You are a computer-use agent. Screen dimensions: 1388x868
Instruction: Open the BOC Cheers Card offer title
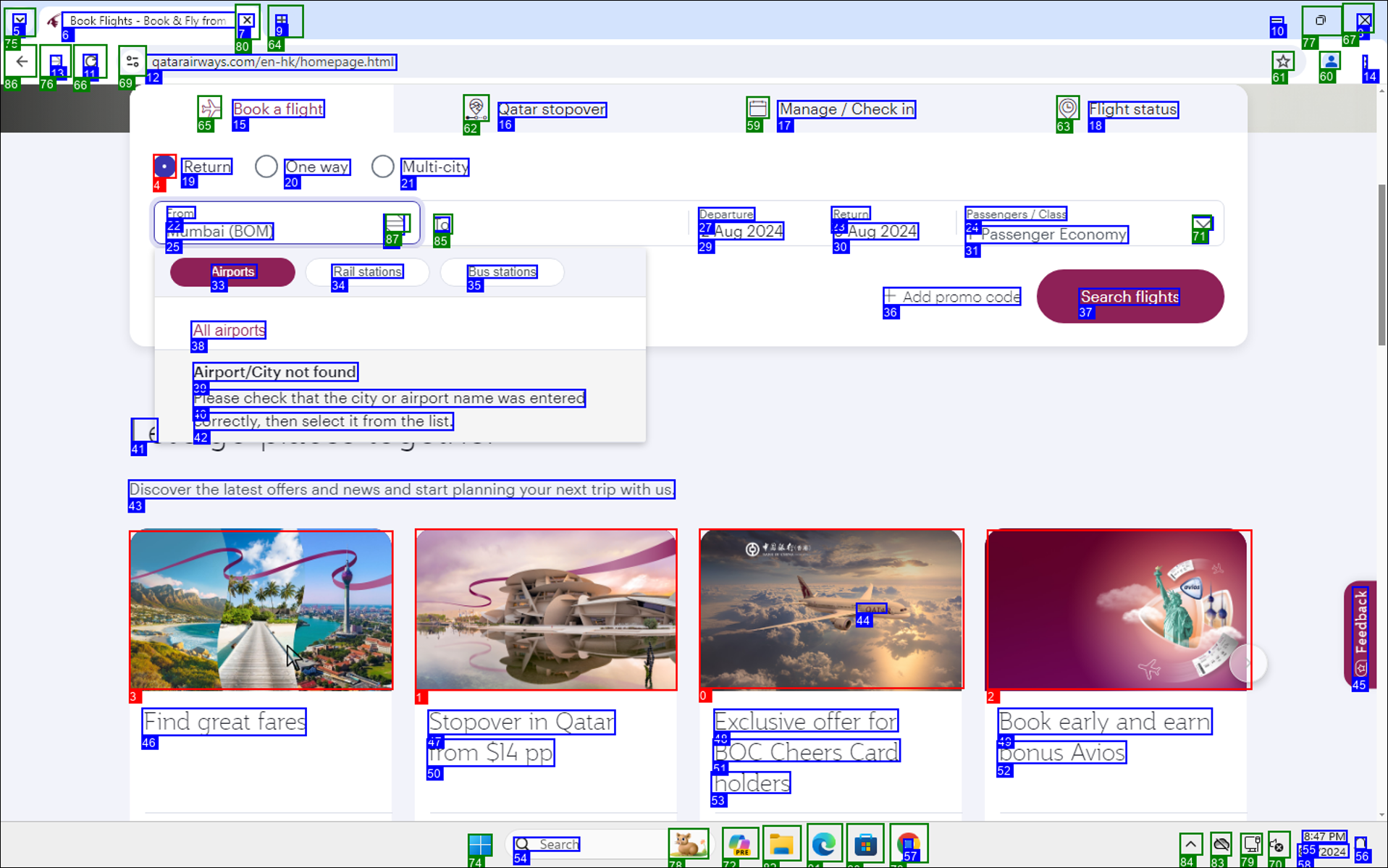pyautogui.click(x=806, y=752)
